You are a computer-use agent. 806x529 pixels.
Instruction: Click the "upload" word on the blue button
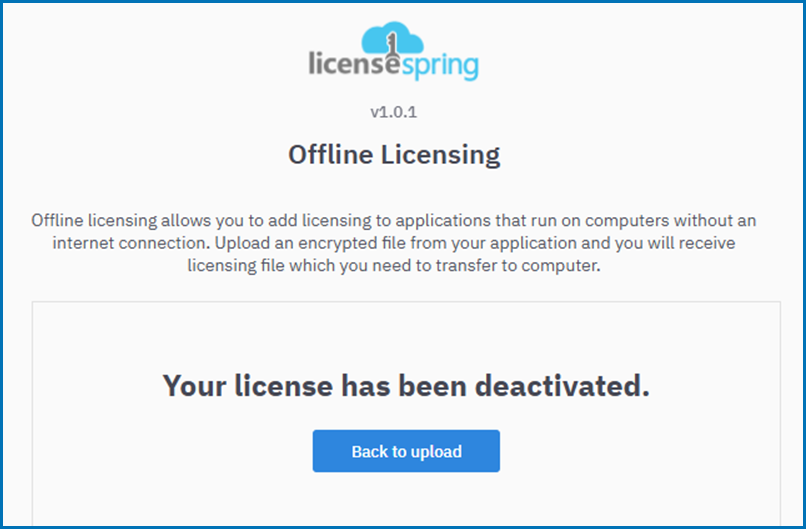(x=436, y=451)
